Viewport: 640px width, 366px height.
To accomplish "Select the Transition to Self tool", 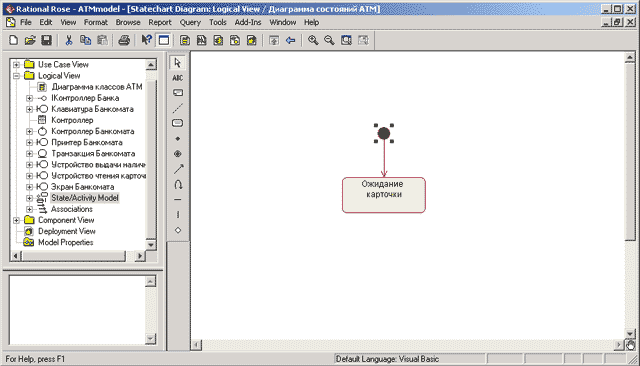I will [x=178, y=184].
